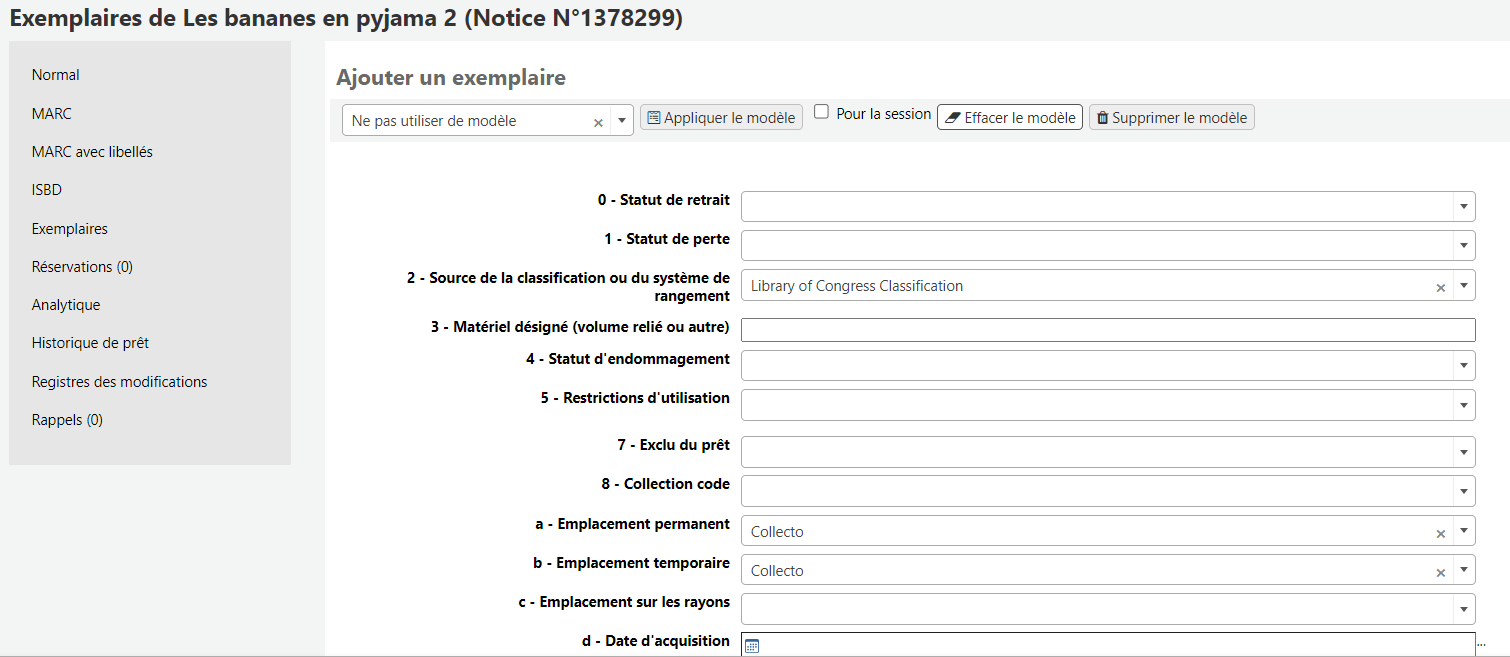Clear the template dropdown selection x icon
The height and width of the screenshot is (657, 1510).
tap(598, 122)
